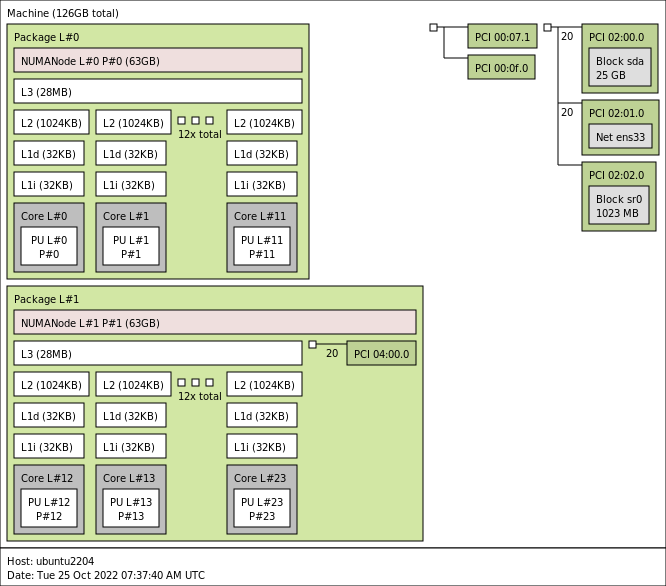Select the Block sda 25 GB device
Image resolution: width=666 pixels, height=586 pixels.
pos(619,67)
